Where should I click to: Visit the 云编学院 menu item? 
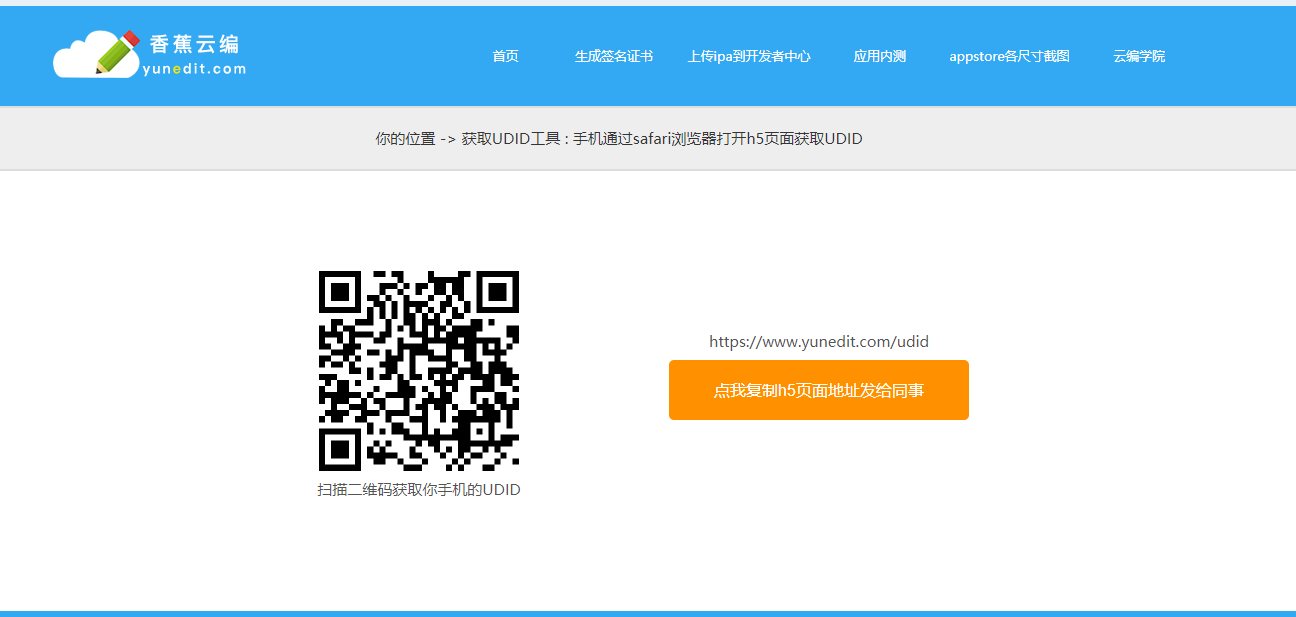coord(1139,56)
